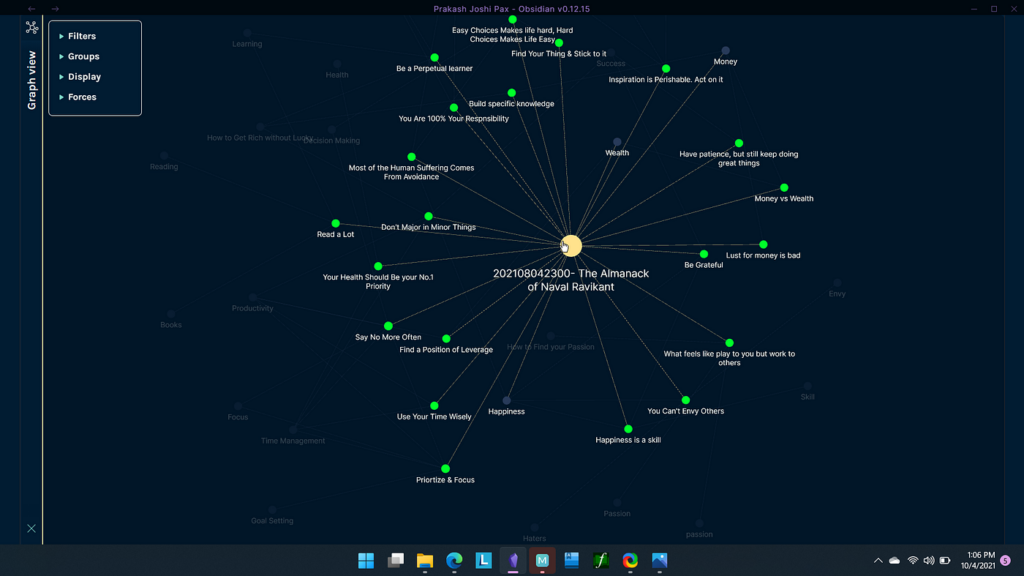The width and height of the screenshot is (1024, 576).
Task: Select the 'Money vs Wealth' node
Action: point(784,187)
